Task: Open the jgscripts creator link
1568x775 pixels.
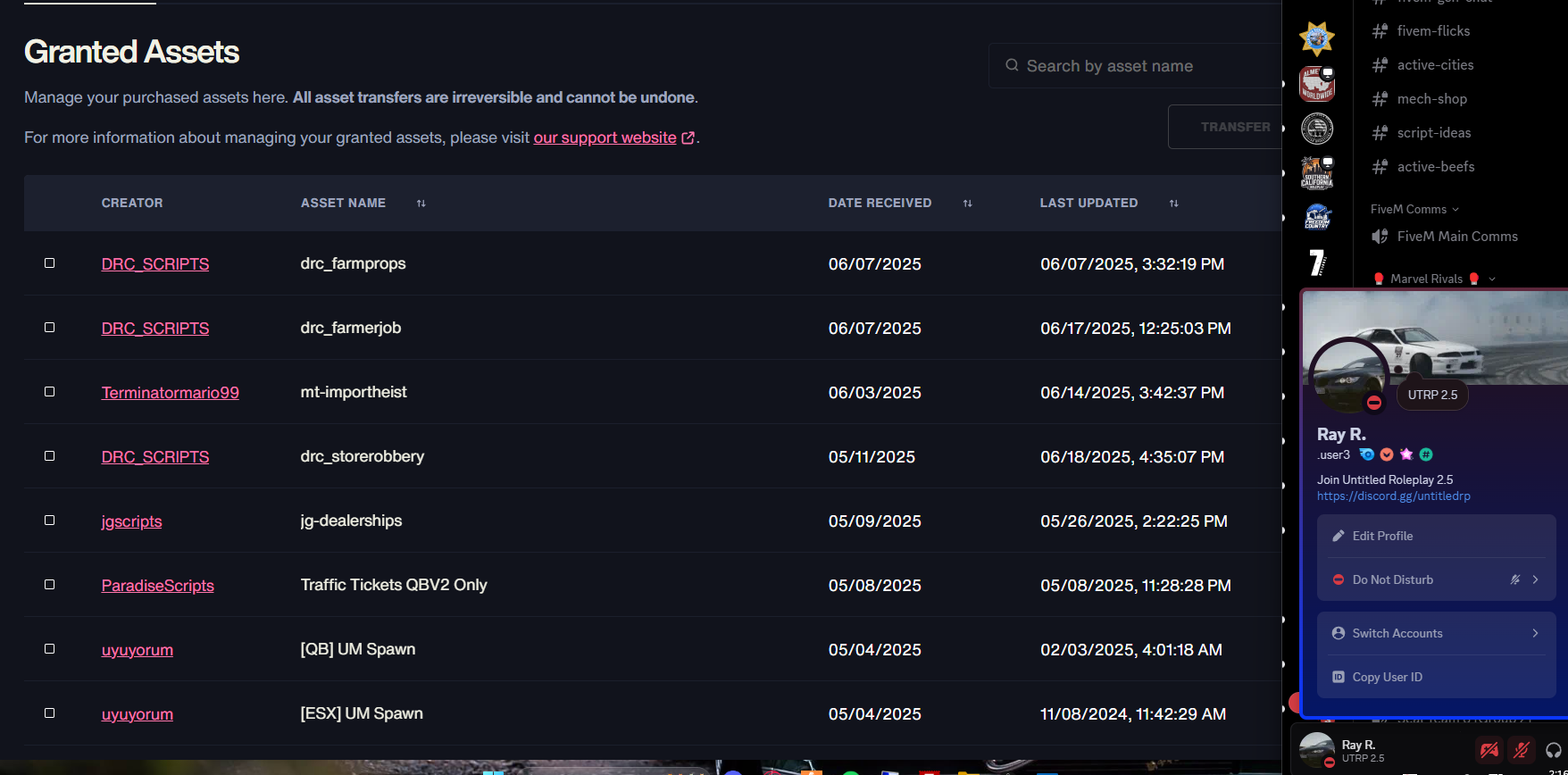Action: pos(132,521)
